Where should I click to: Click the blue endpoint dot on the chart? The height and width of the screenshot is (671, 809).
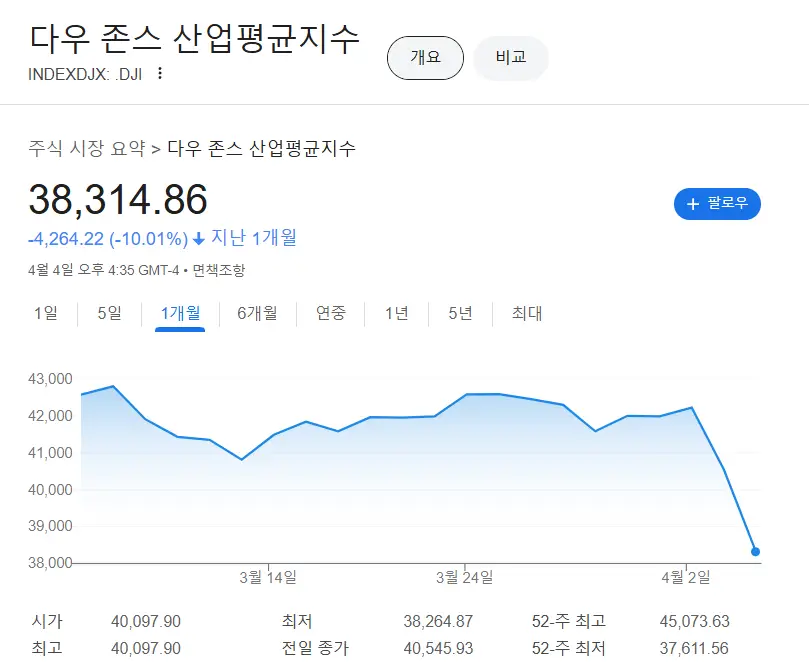tap(755, 552)
